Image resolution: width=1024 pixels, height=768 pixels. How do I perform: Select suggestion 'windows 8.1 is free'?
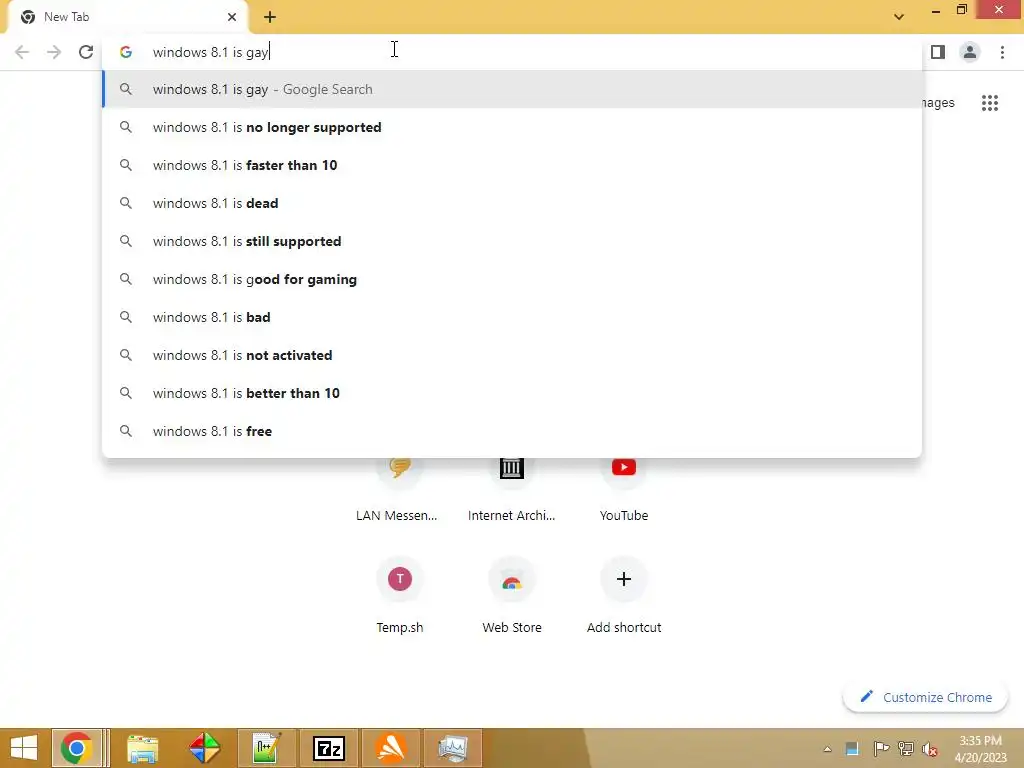pos(512,431)
